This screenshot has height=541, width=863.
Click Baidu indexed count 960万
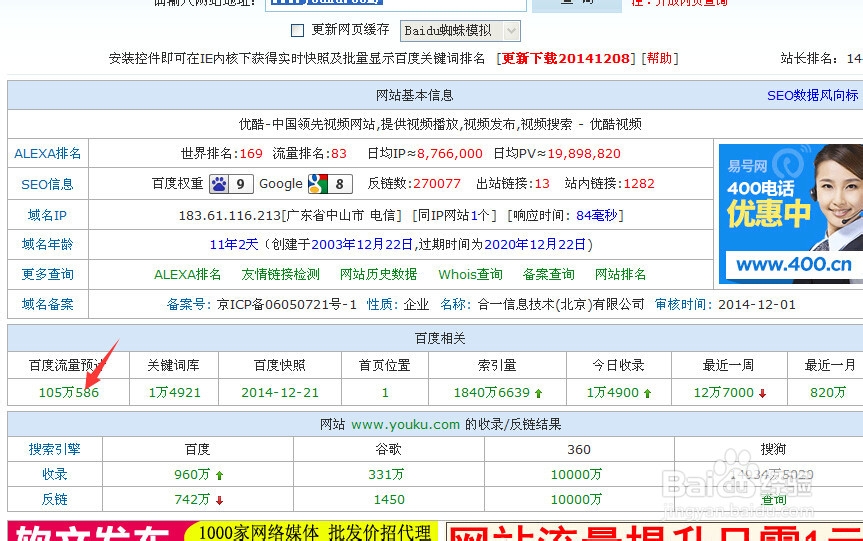click(192, 474)
